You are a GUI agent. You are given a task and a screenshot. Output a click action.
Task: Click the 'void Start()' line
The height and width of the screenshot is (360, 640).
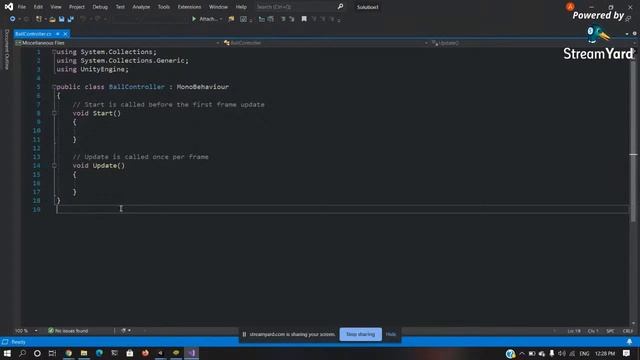click(x=97, y=113)
